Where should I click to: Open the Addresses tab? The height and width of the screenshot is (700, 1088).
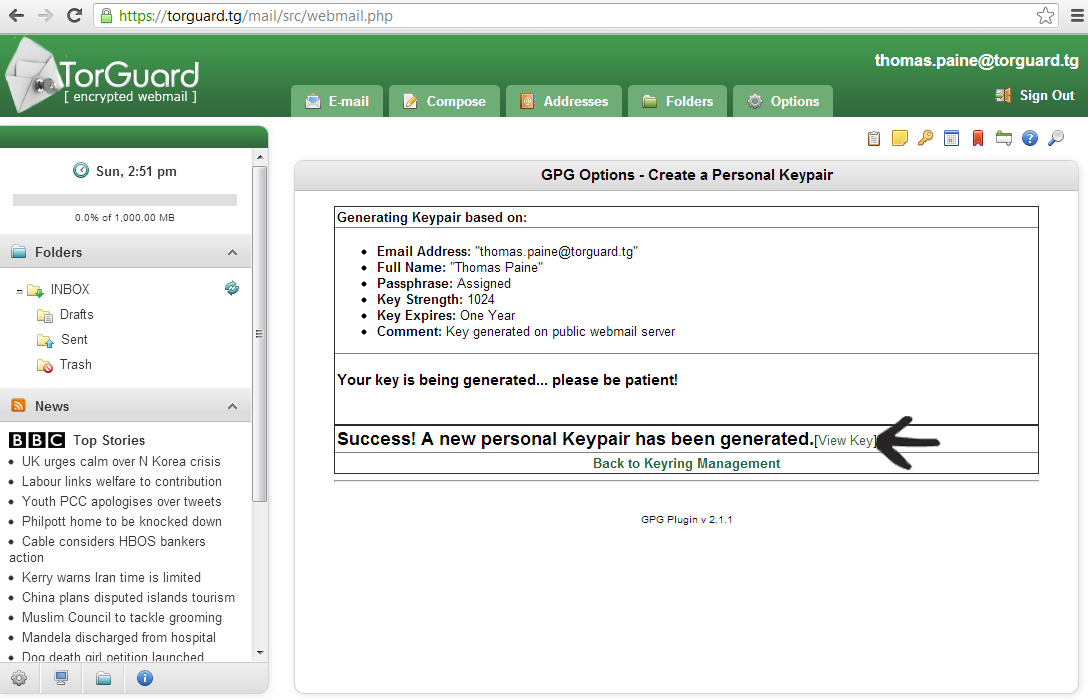click(x=564, y=101)
